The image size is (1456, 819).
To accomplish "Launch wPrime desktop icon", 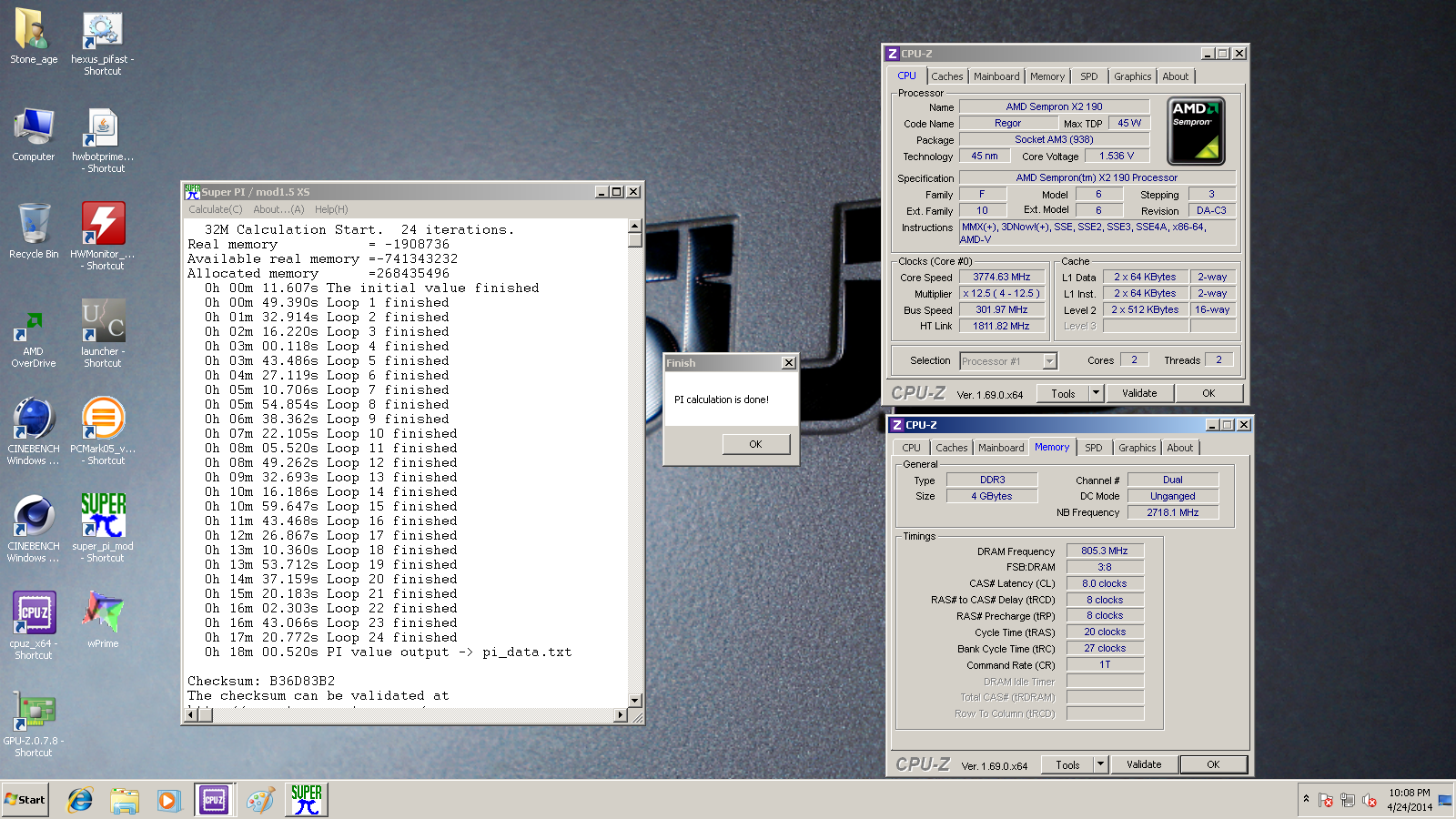I will (102, 621).
